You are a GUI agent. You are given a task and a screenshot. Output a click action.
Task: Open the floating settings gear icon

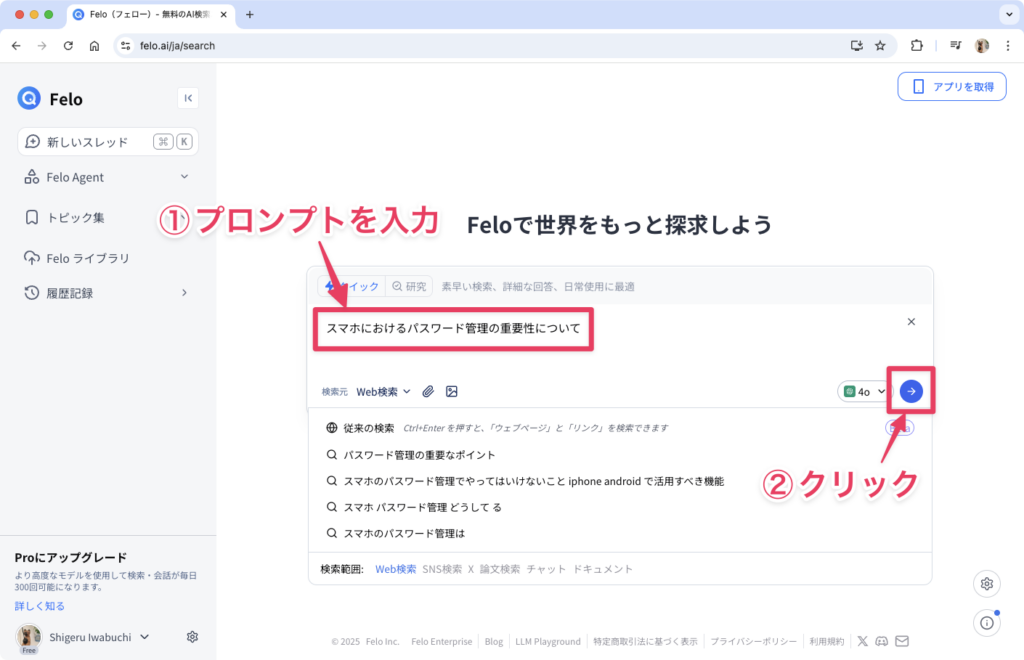[x=987, y=584]
